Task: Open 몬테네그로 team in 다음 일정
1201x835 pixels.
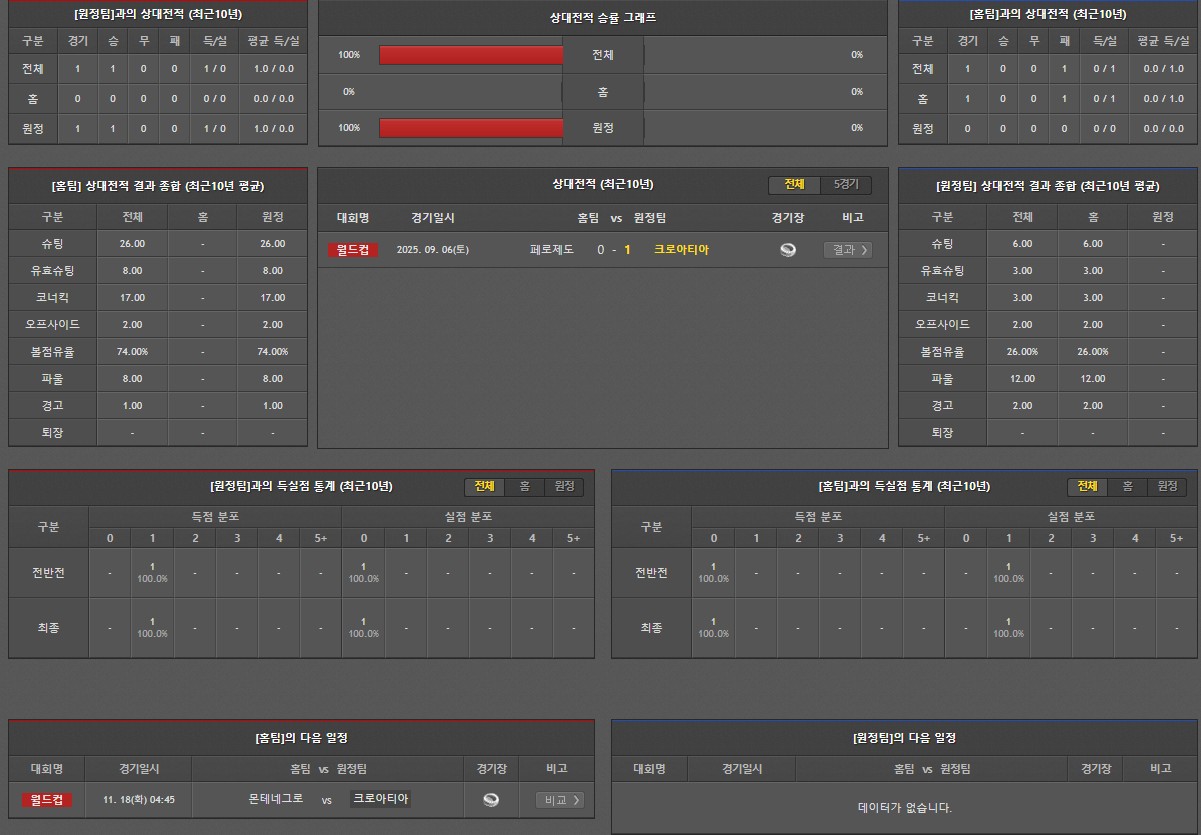Action: [x=276, y=800]
